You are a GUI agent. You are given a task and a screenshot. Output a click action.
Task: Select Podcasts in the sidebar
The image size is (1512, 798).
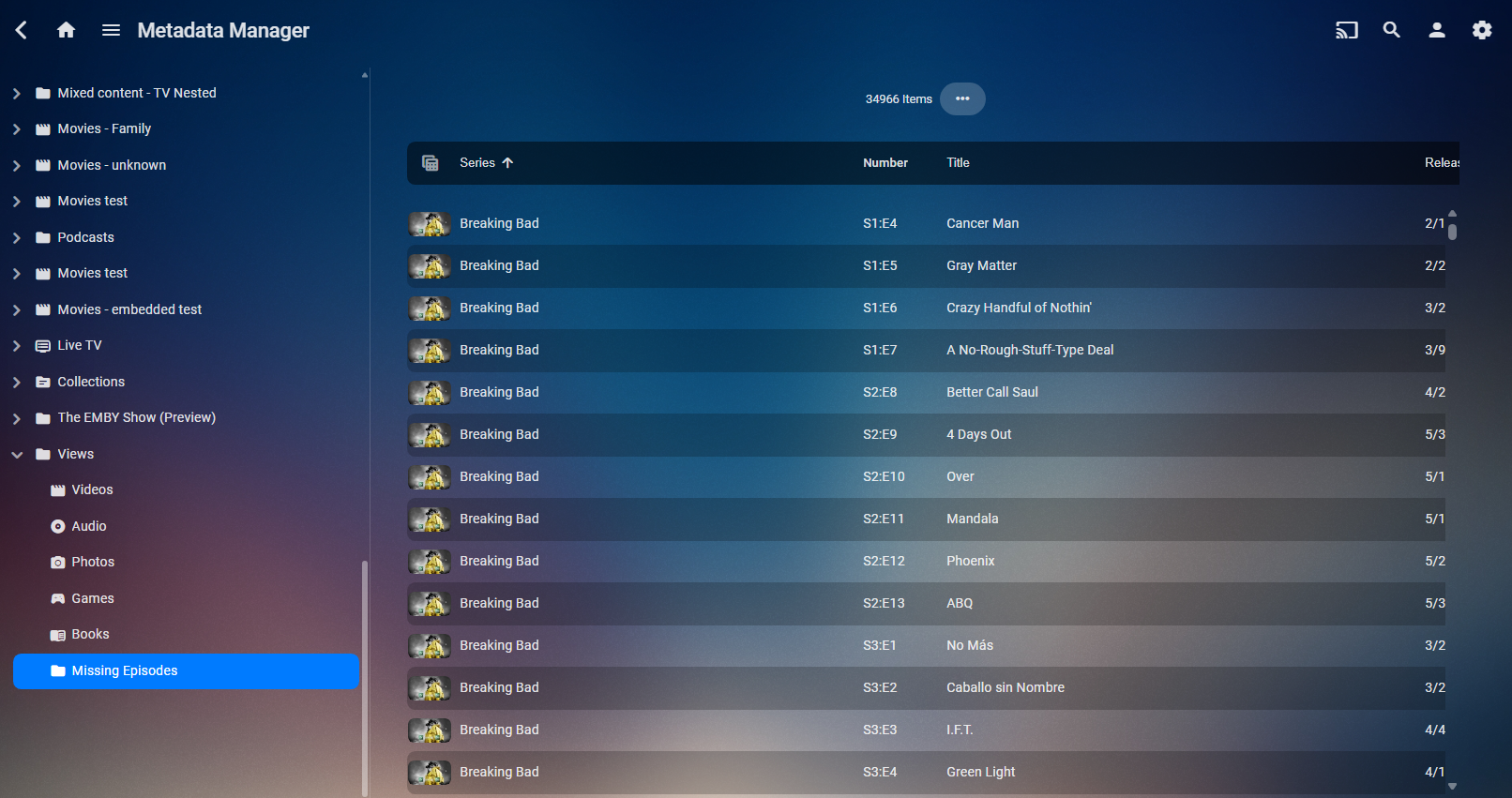point(85,237)
